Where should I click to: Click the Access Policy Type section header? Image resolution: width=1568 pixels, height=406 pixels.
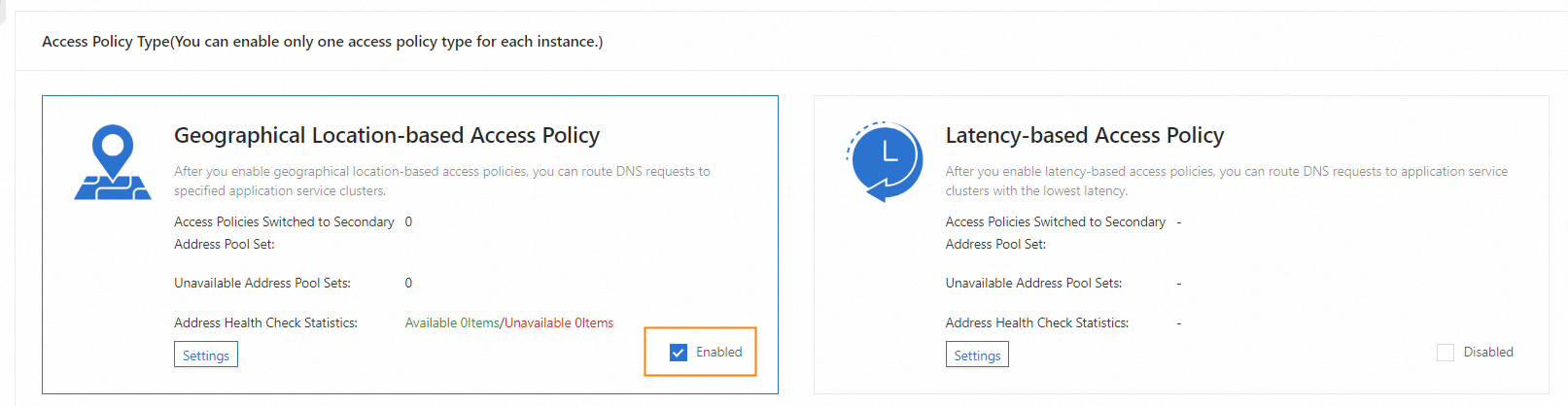(x=322, y=42)
